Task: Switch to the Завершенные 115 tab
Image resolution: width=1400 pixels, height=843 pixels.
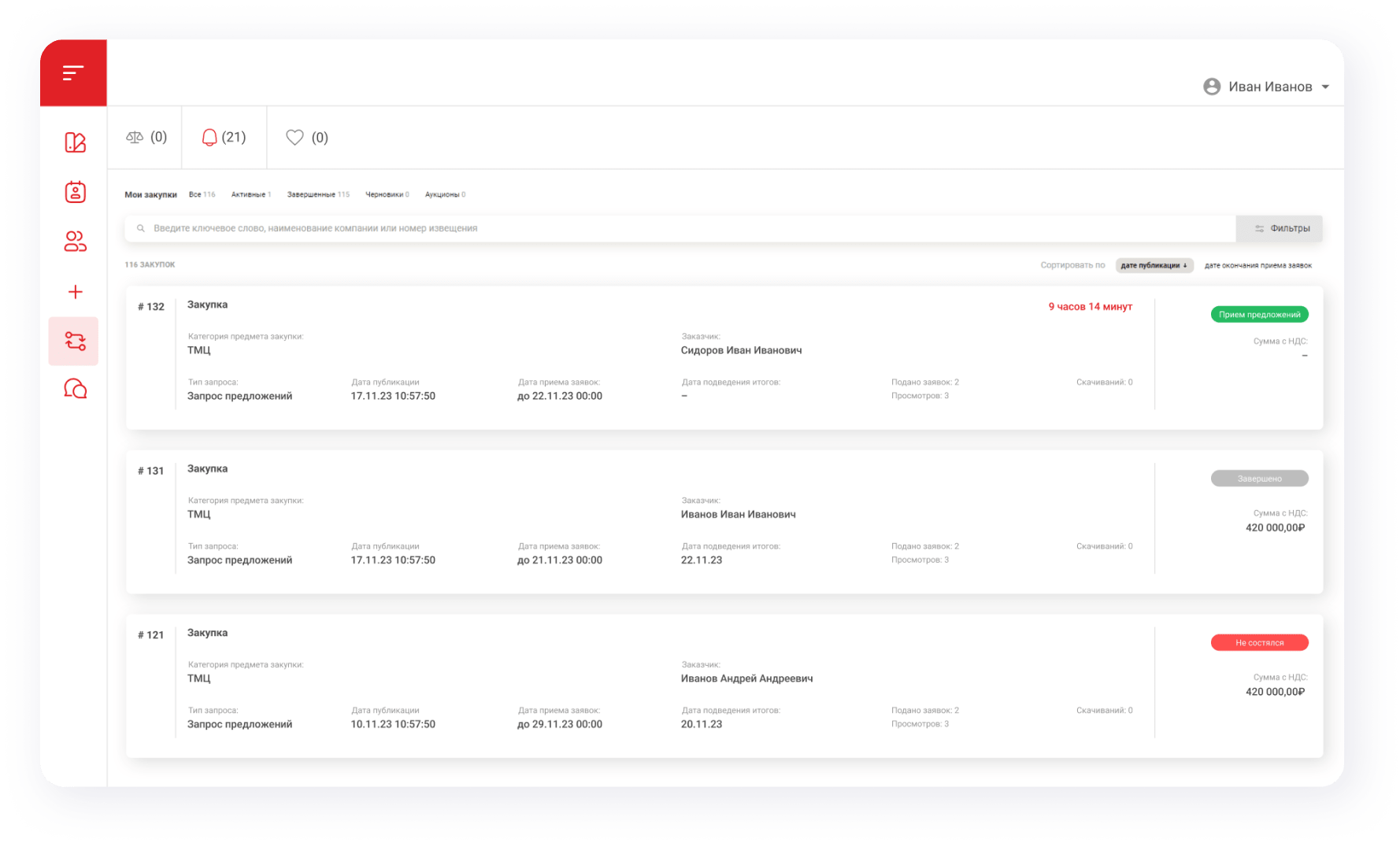Action: pos(318,194)
